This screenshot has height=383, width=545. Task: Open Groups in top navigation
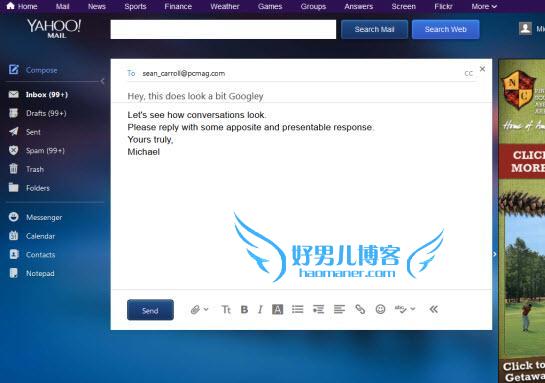(313, 7)
